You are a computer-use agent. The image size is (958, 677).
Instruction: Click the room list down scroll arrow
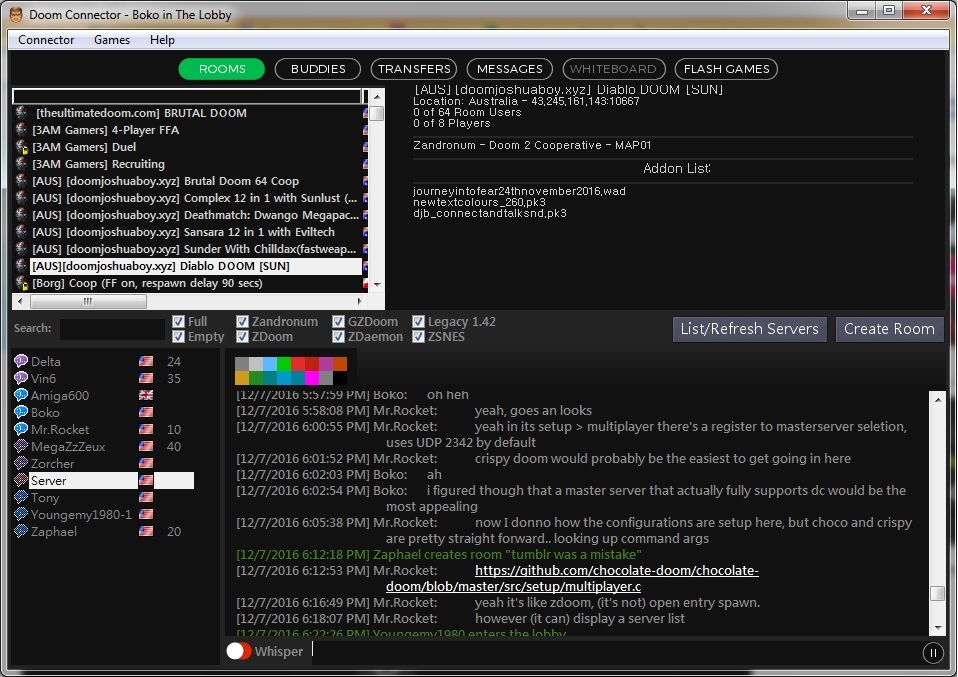click(x=377, y=285)
